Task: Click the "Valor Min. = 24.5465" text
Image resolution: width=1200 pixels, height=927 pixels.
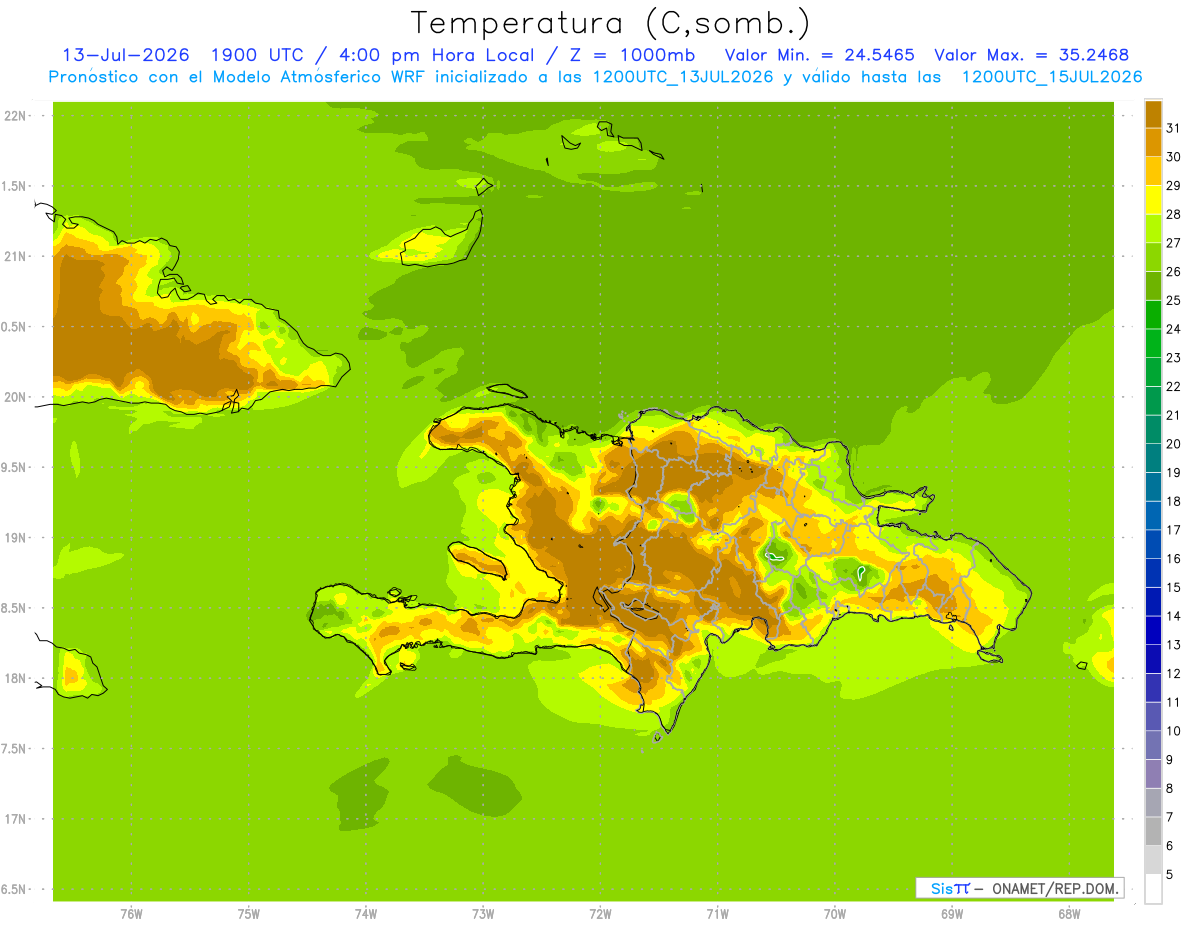Action: (x=819, y=55)
